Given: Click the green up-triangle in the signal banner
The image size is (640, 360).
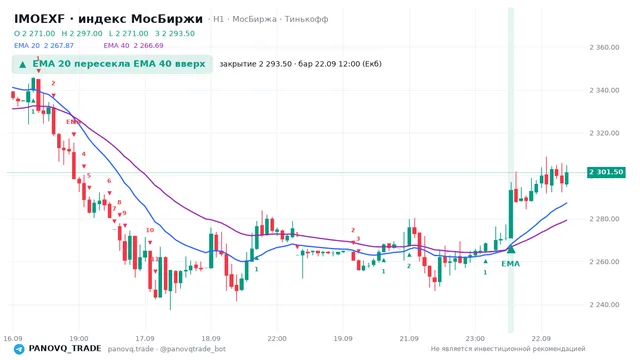Looking at the screenshot, I should [23, 64].
